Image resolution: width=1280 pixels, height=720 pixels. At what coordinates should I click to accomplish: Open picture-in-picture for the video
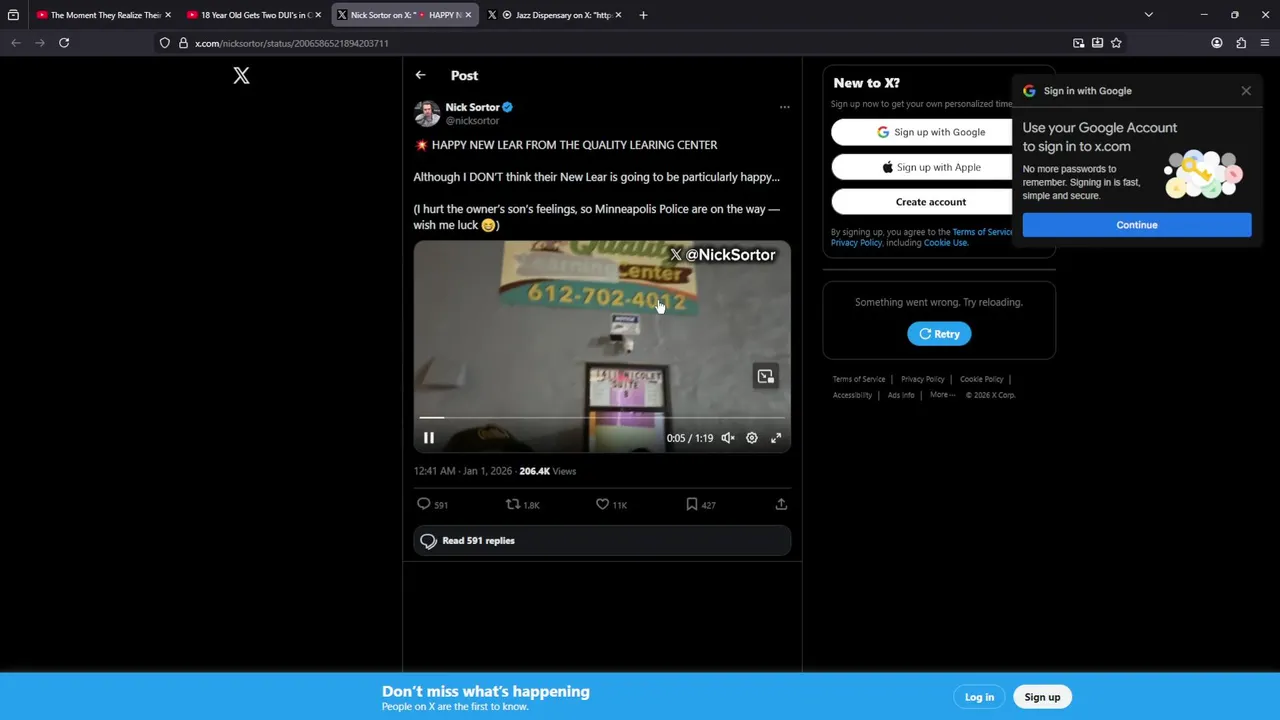tap(765, 377)
